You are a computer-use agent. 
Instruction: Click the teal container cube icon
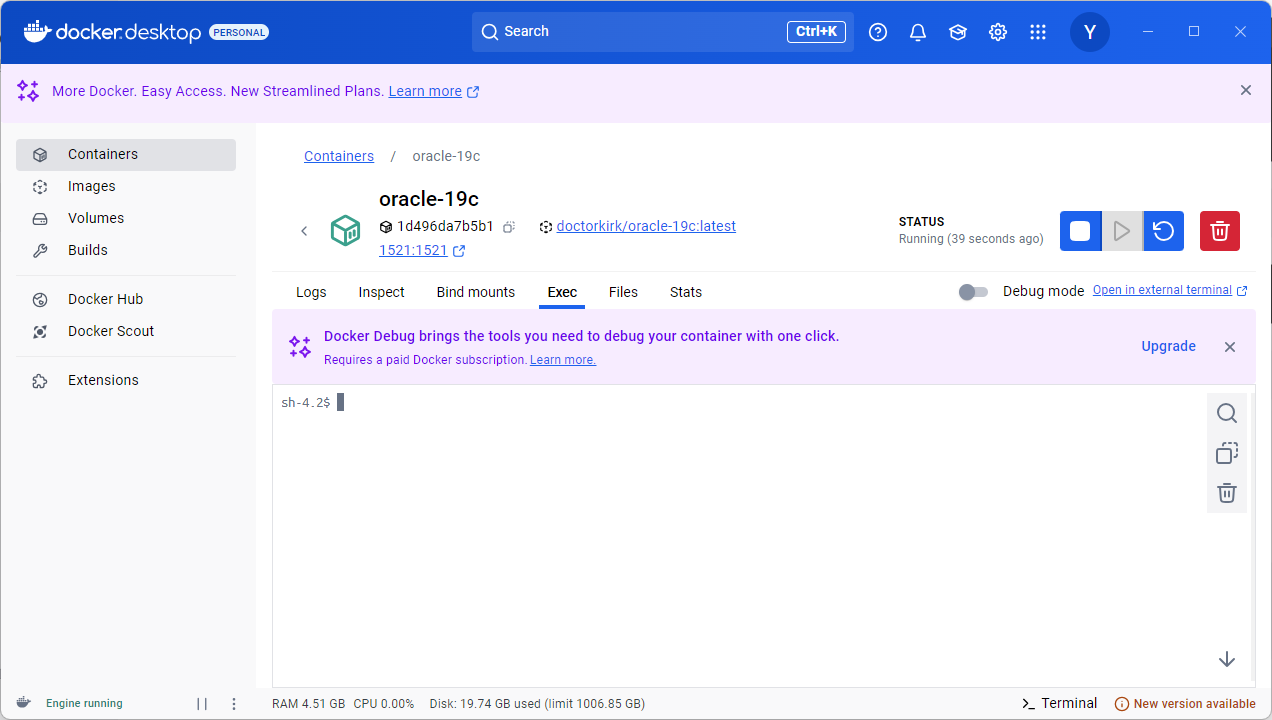pos(345,231)
